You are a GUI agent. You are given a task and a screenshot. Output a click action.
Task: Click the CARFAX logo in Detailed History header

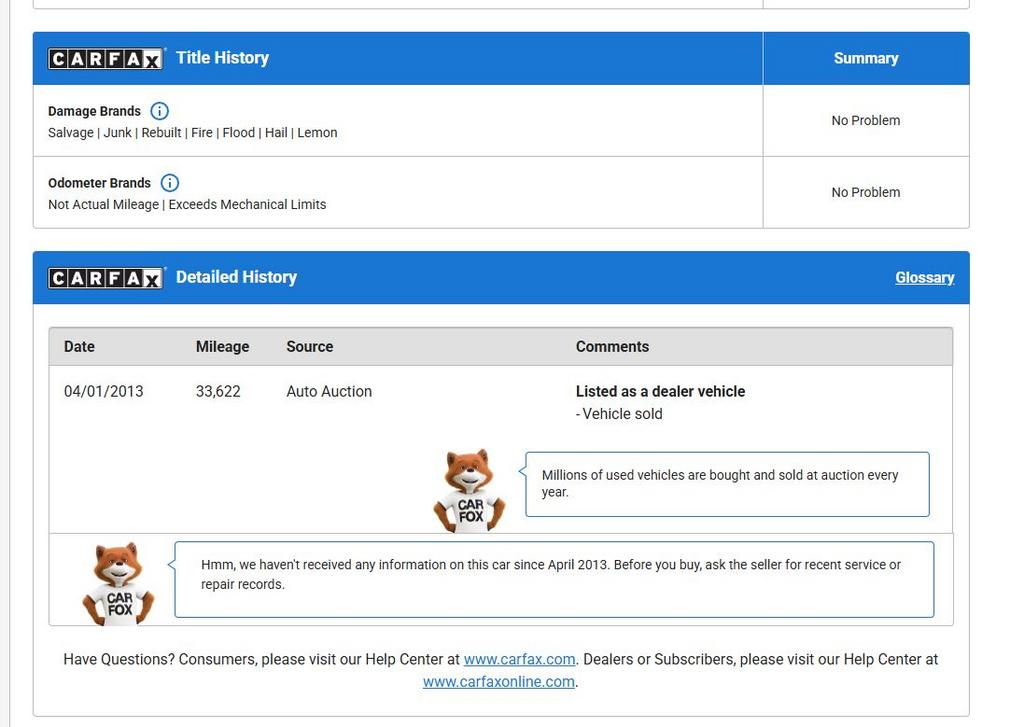(x=106, y=278)
